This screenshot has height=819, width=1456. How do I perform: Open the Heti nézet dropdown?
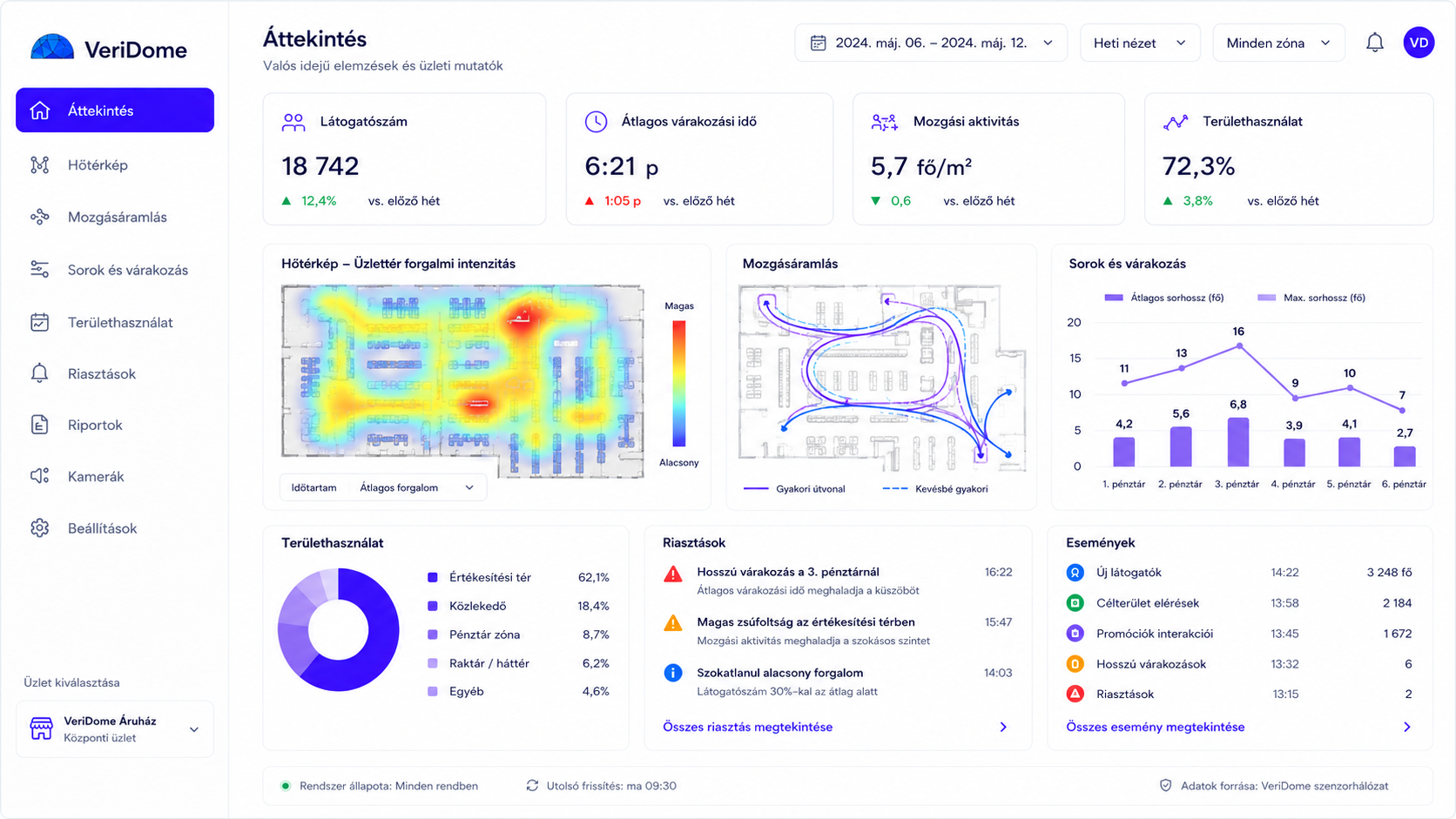(x=1140, y=43)
